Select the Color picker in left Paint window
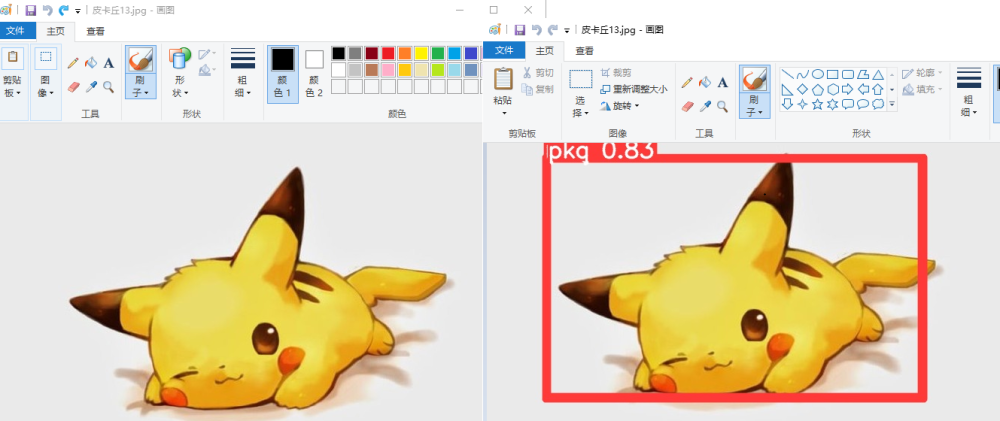 [91, 86]
